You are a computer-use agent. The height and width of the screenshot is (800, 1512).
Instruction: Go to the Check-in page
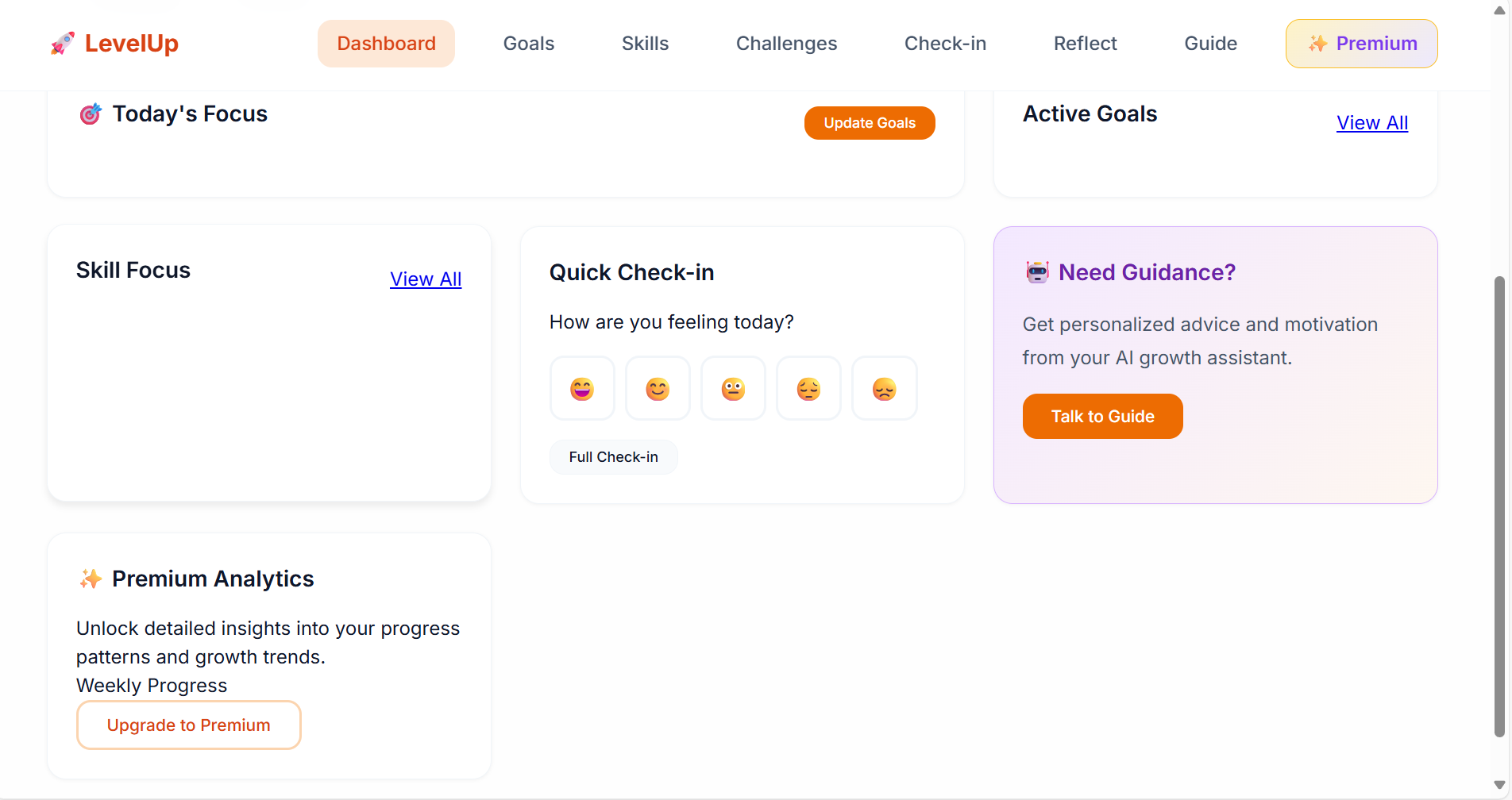[x=945, y=44]
